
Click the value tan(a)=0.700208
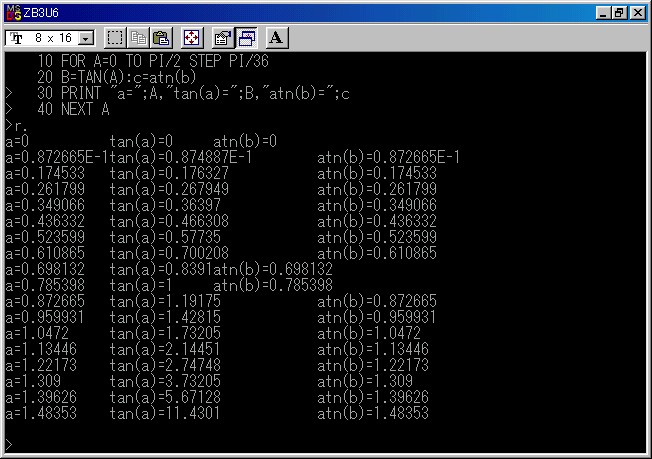click(x=169, y=253)
